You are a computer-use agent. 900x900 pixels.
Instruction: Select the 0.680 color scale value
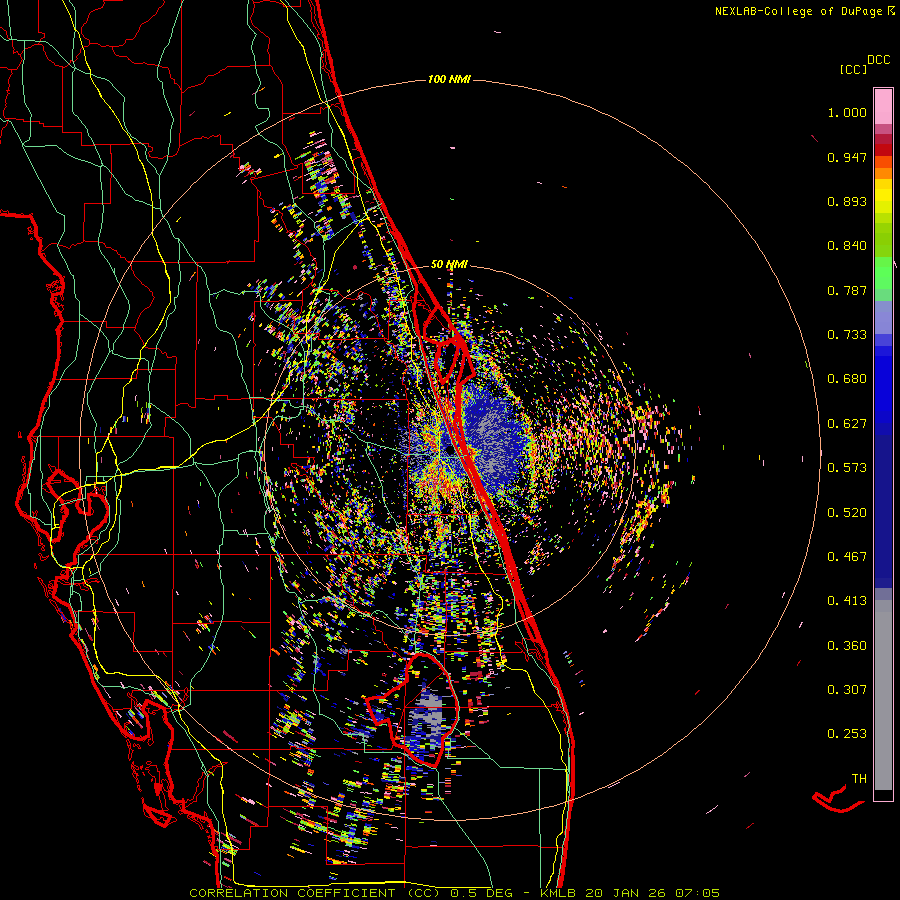847,379
